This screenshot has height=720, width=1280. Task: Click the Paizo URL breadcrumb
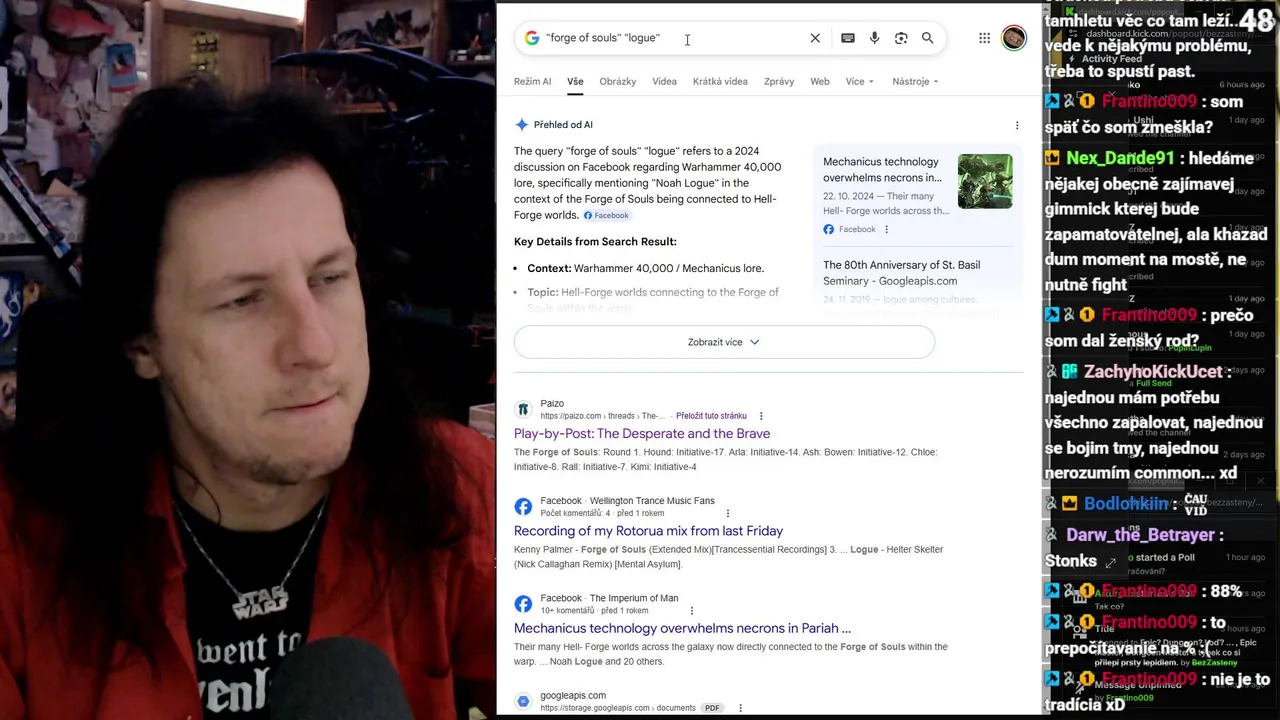click(603, 416)
